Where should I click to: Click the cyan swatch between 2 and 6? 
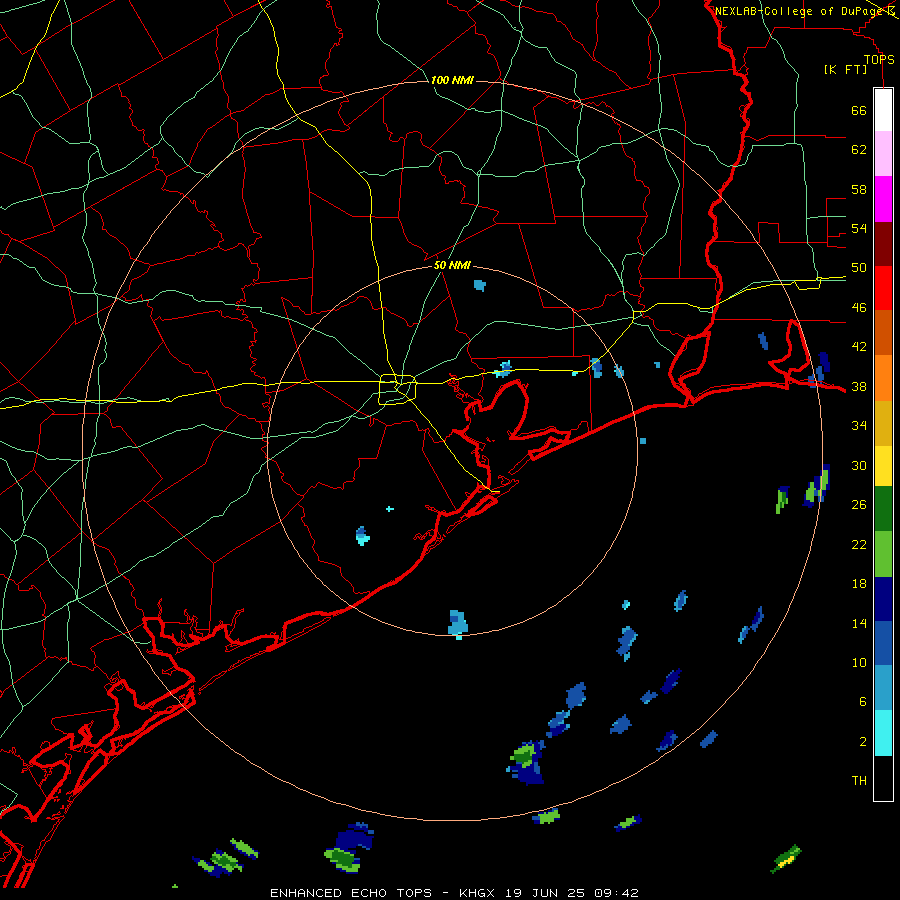(x=883, y=733)
